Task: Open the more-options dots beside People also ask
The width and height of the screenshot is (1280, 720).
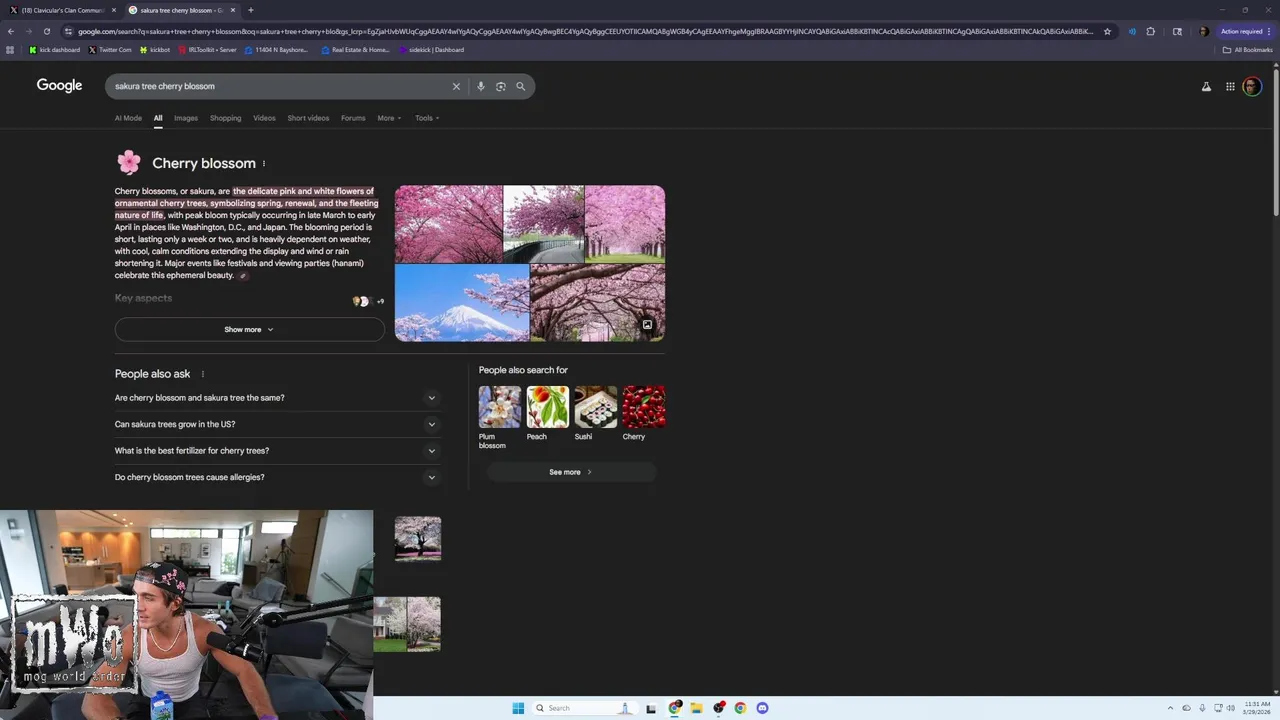Action: 202,374
